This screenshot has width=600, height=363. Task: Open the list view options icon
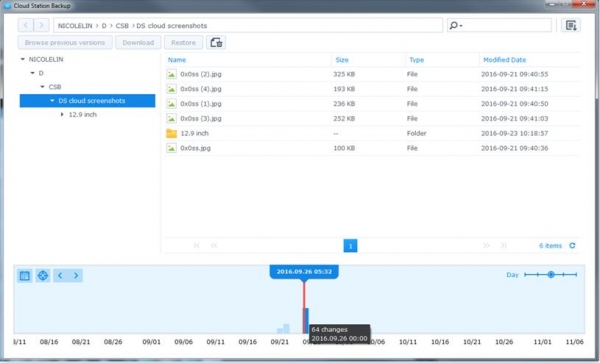coord(571,26)
